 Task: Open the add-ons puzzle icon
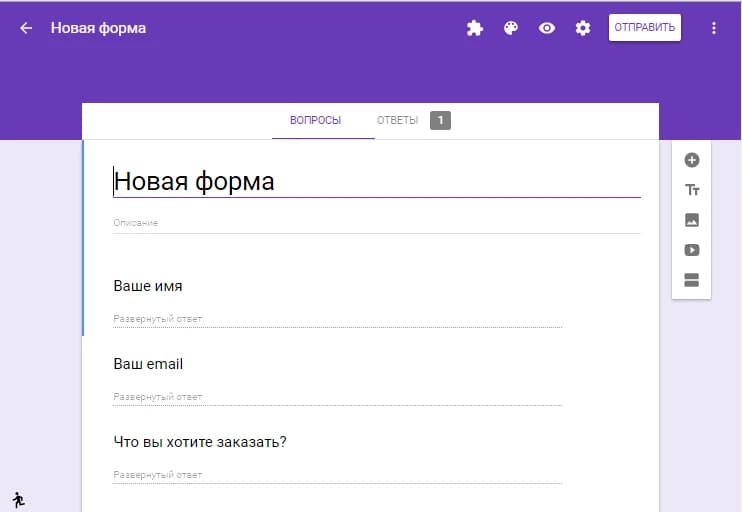[x=475, y=28]
